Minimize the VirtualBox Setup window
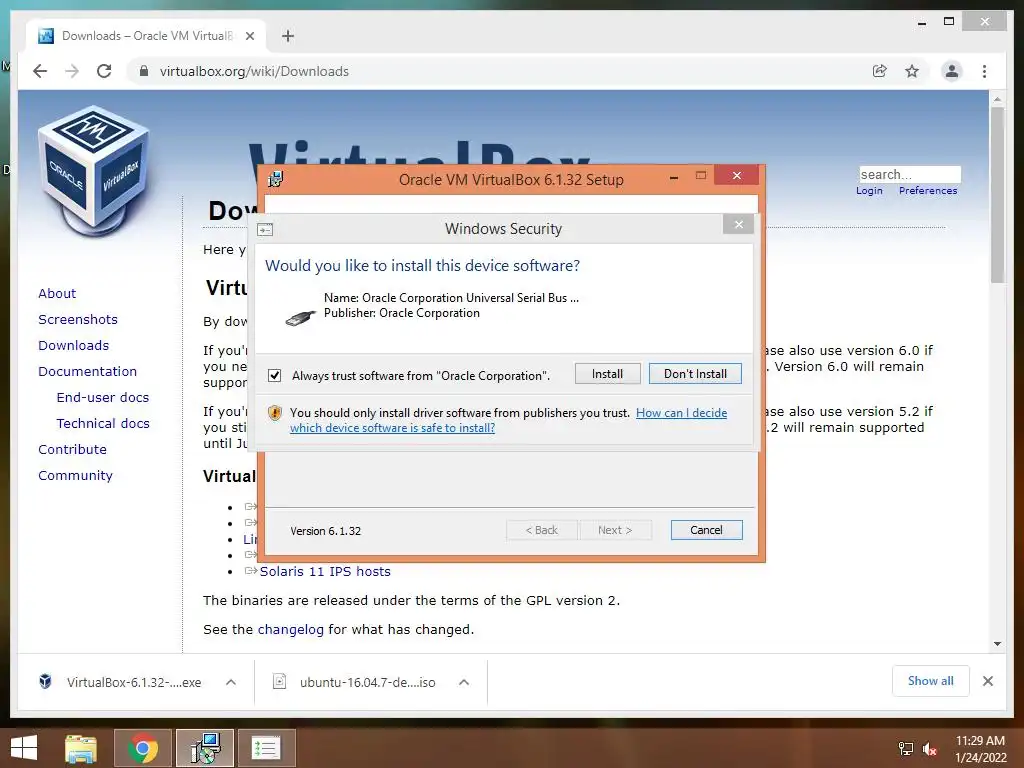1024x768 pixels. 674,176
